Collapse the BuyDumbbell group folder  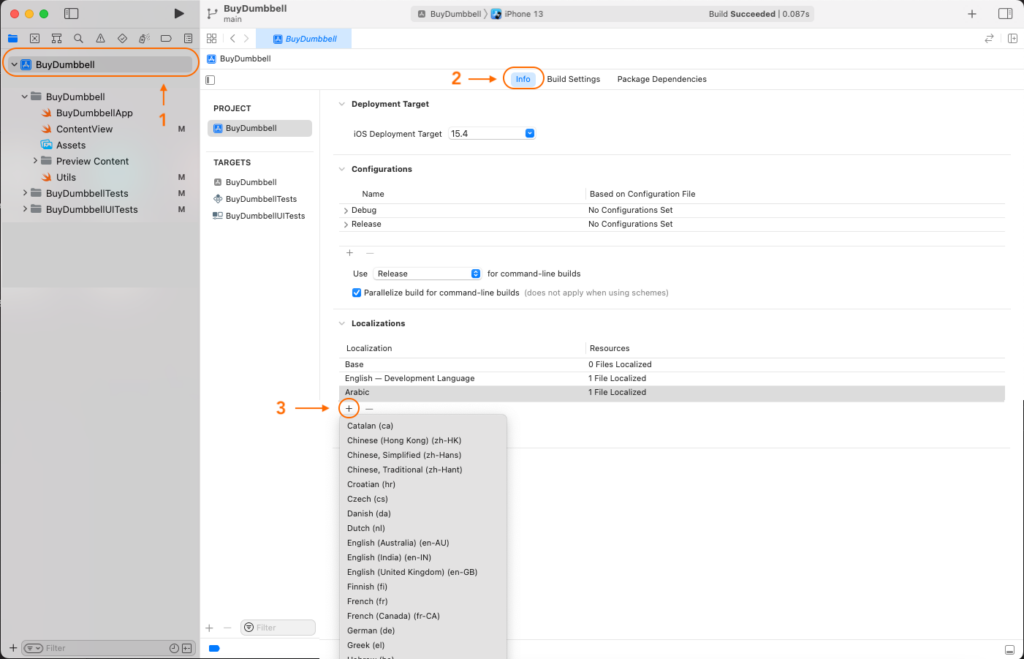24,97
